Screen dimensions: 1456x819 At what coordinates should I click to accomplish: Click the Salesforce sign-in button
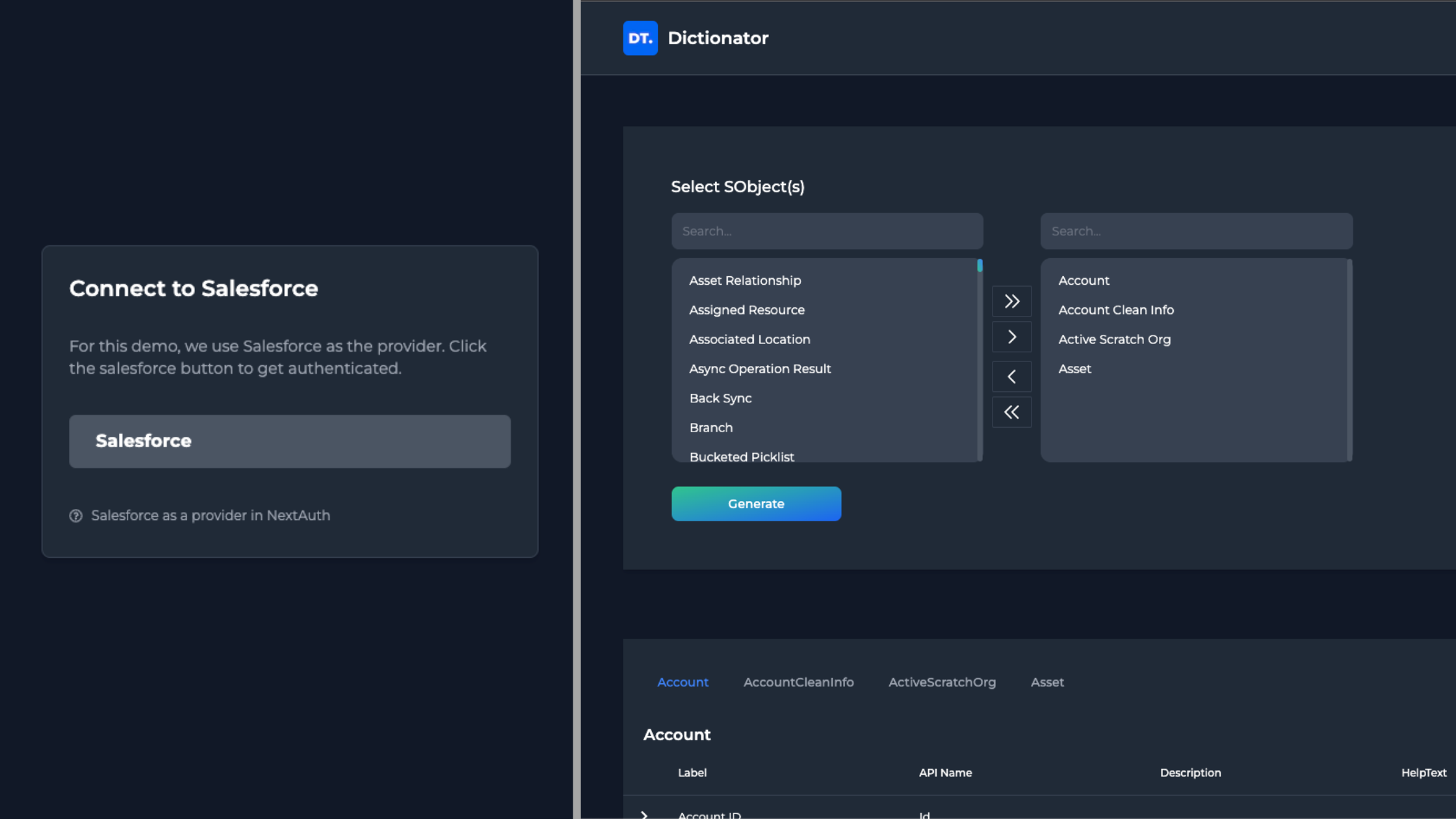290,441
